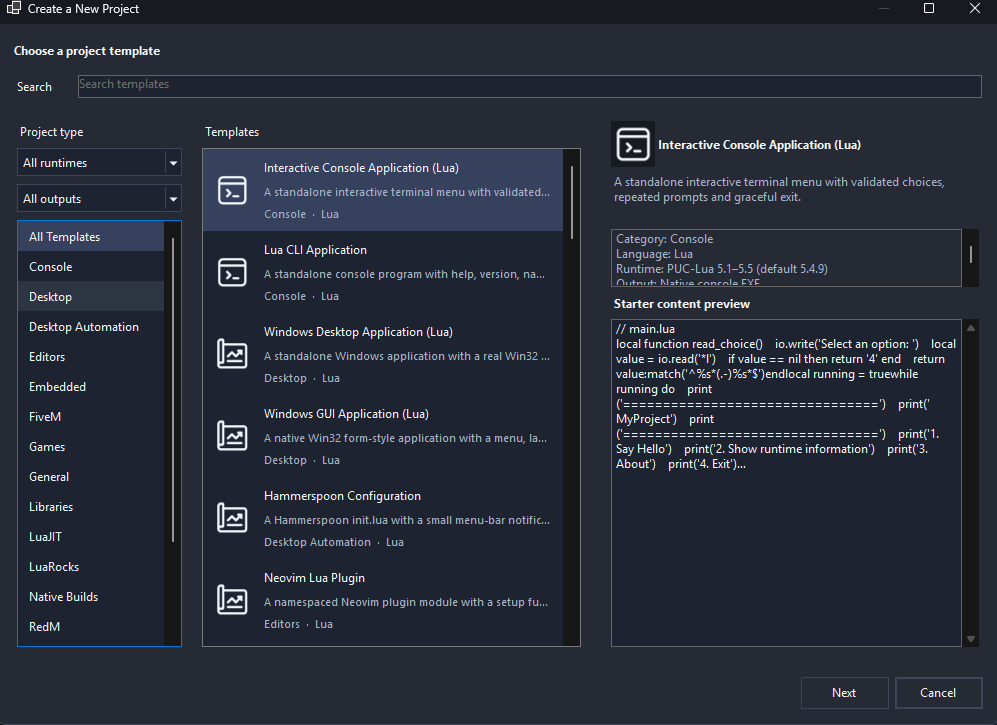Click the starter preview scroll down arrow
The image size is (997, 725).
coord(971,639)
